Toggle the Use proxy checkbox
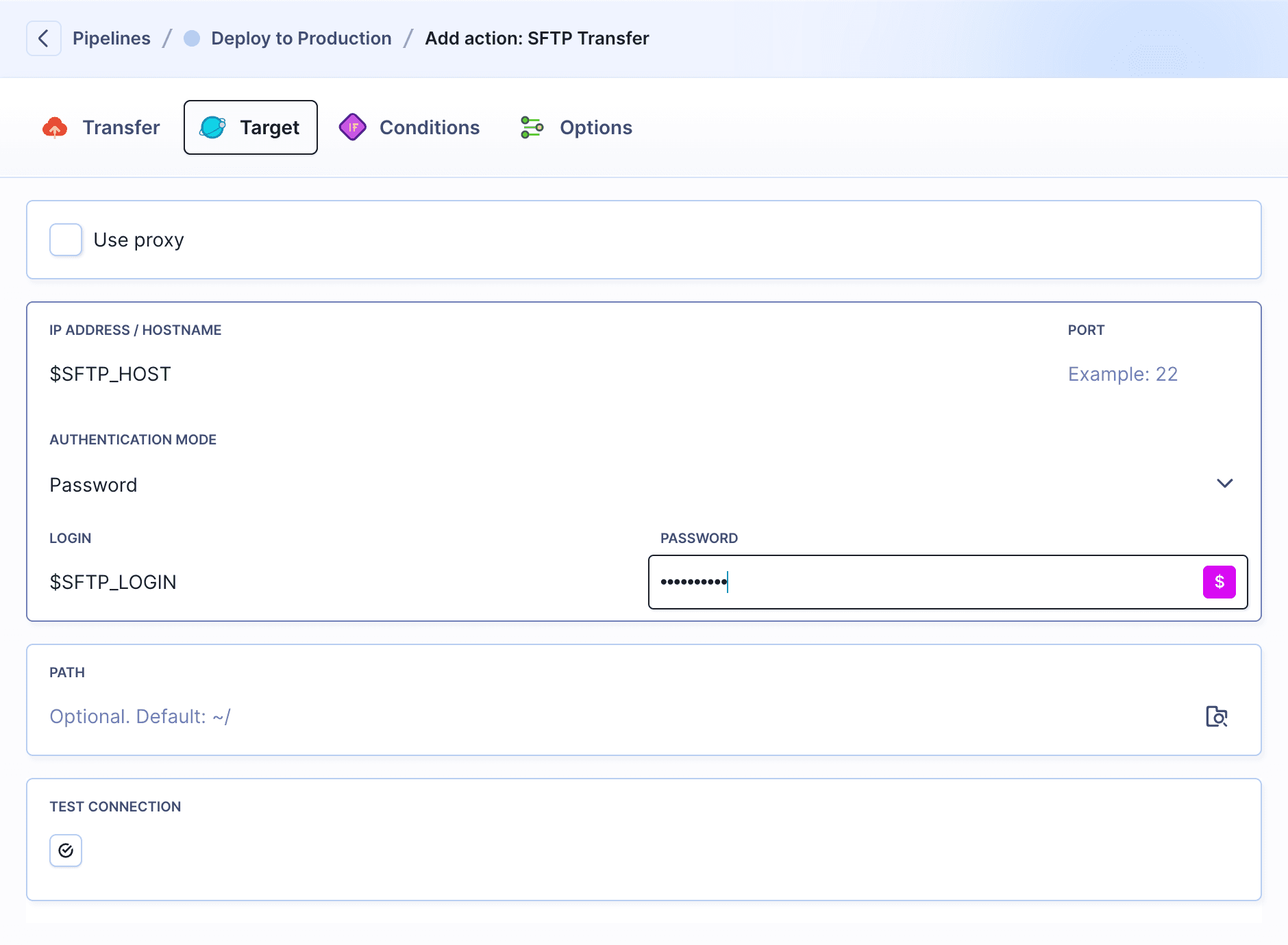Viewport: 1288px width, 945px height. pos(65,239)
